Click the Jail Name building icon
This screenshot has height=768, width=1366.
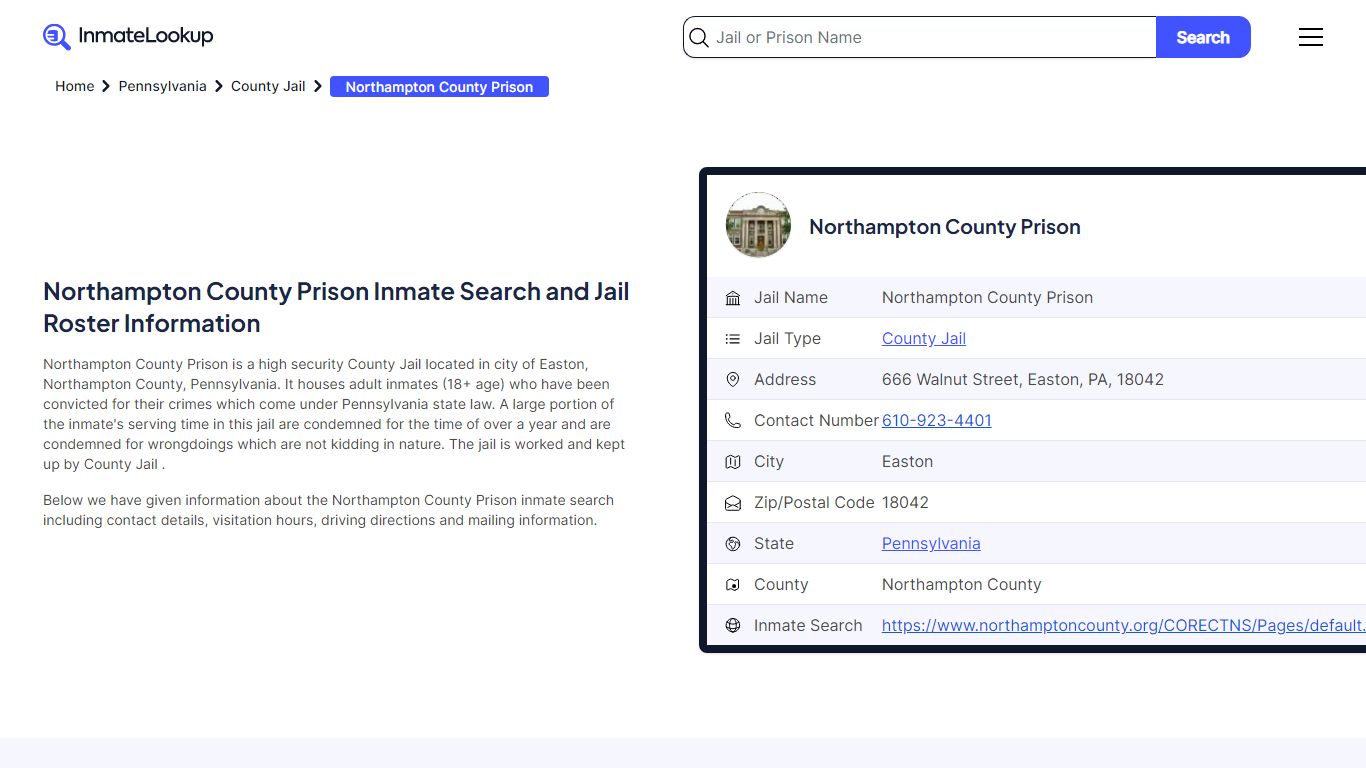pyautogui.click(x=733, y=298)
